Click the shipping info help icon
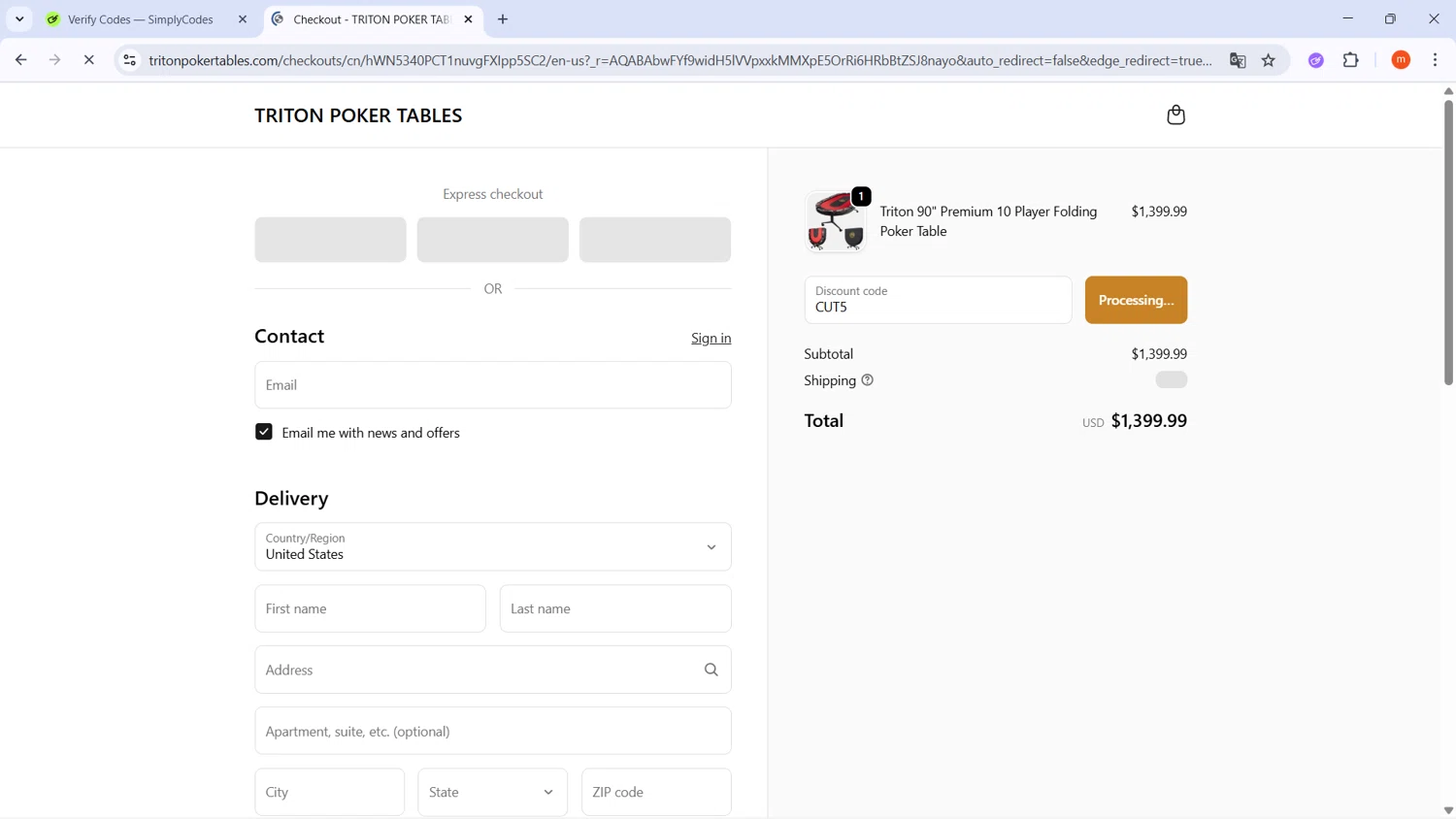The image size is (1456, 819). [x=867, y=380]
